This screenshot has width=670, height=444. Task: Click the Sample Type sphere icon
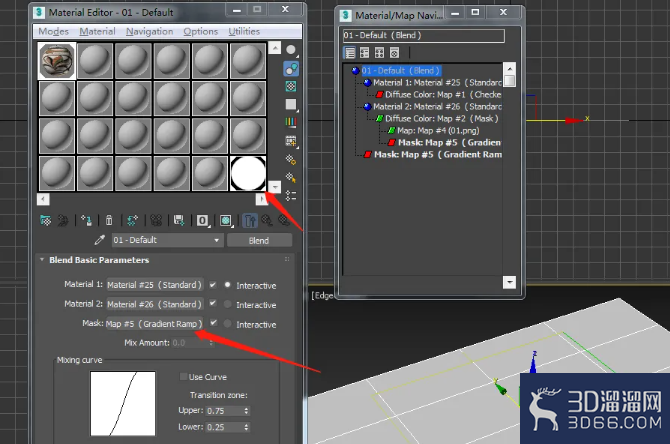click(x=291, y=50)
